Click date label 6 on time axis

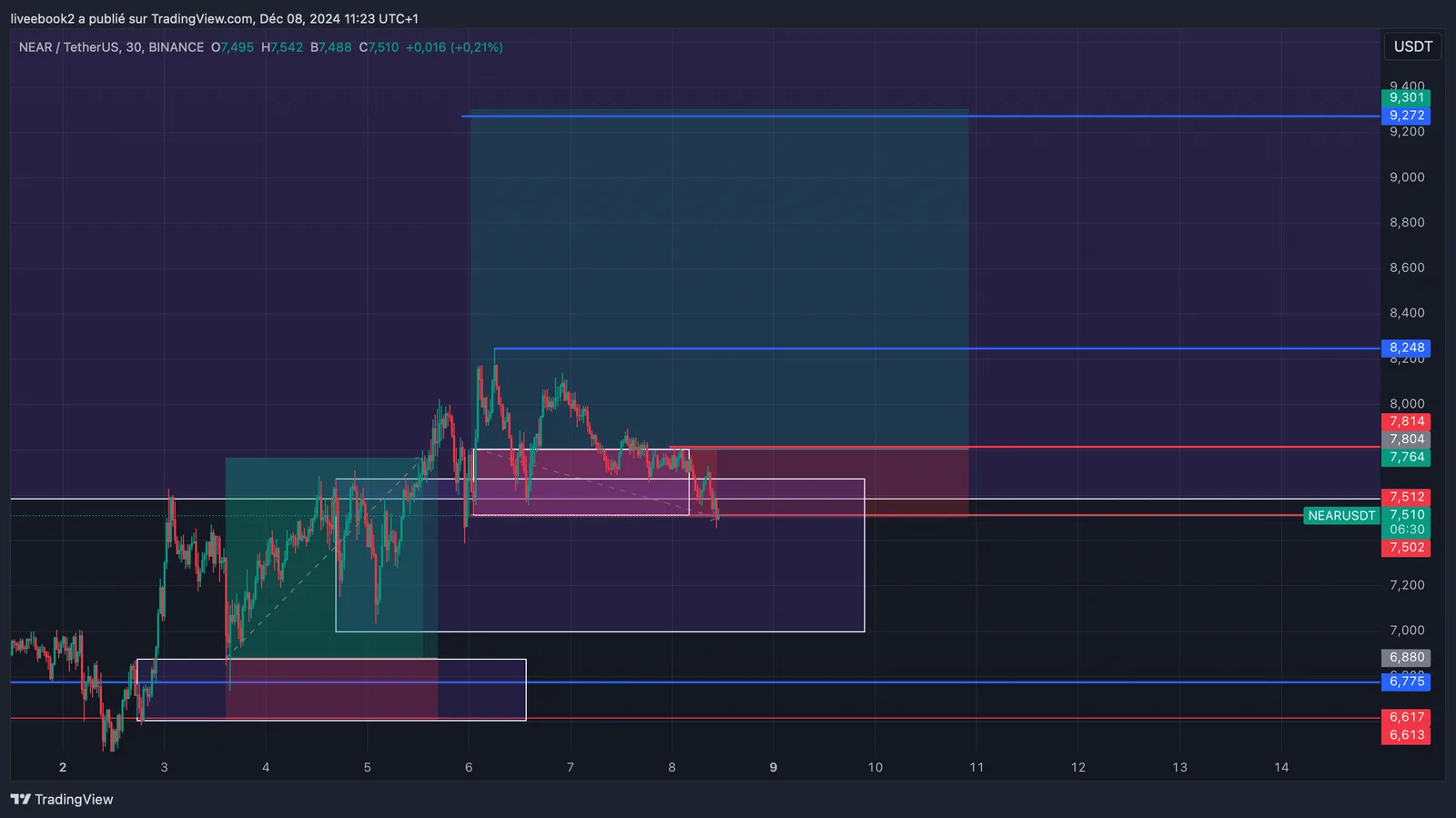[469, 767]
